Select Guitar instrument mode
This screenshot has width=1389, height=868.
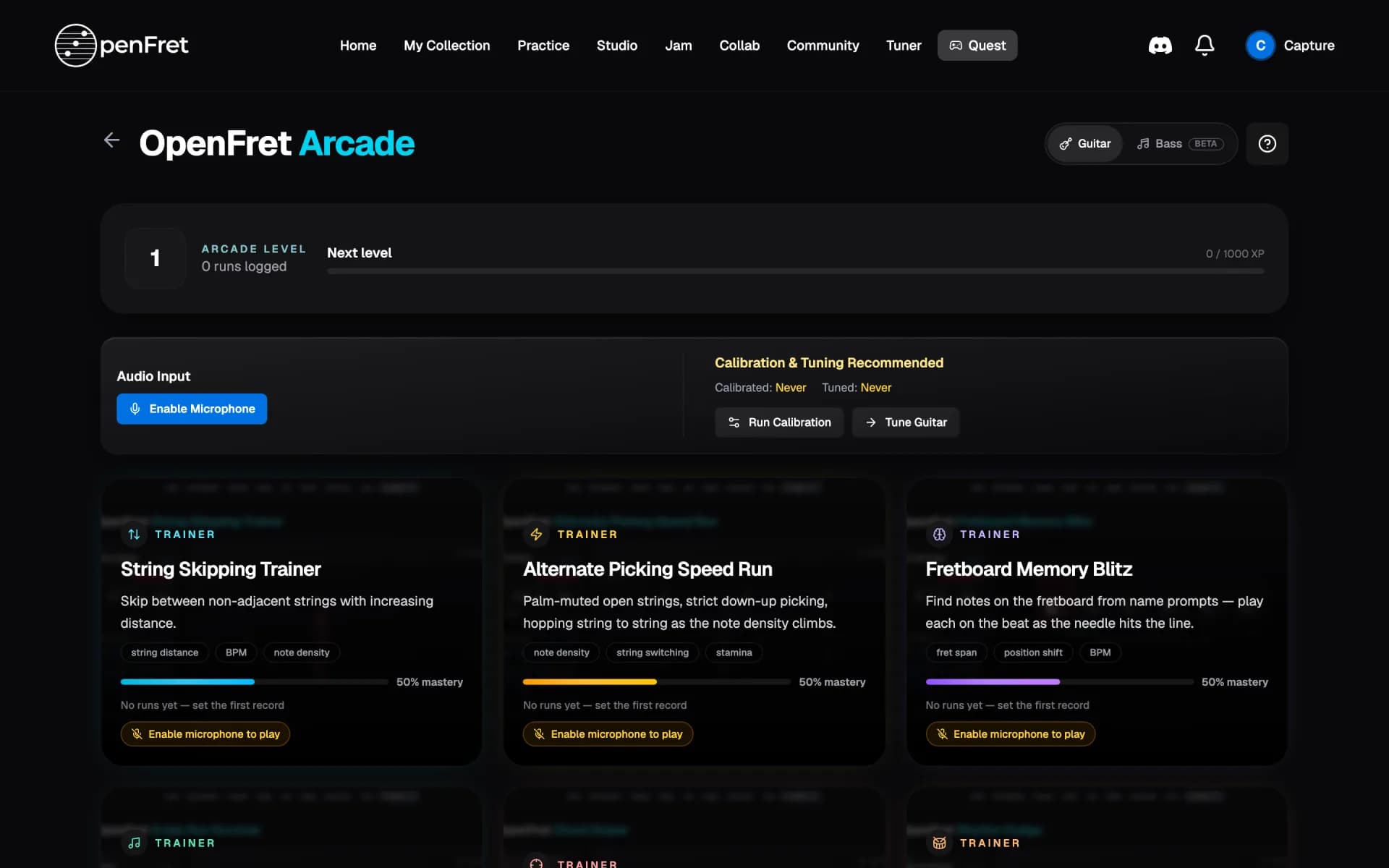[1084, 144]
